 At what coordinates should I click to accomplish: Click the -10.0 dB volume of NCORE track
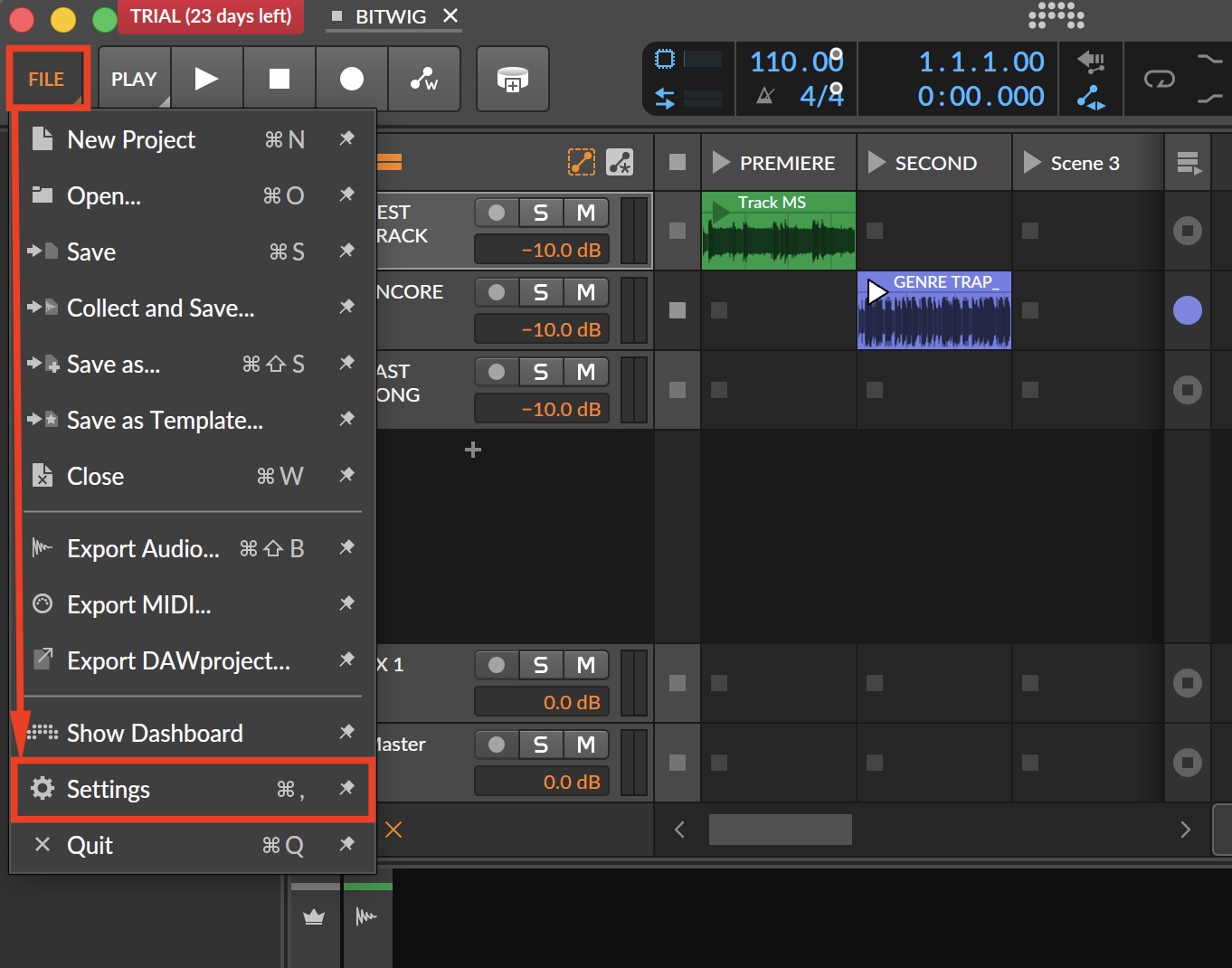pos(542,329)
